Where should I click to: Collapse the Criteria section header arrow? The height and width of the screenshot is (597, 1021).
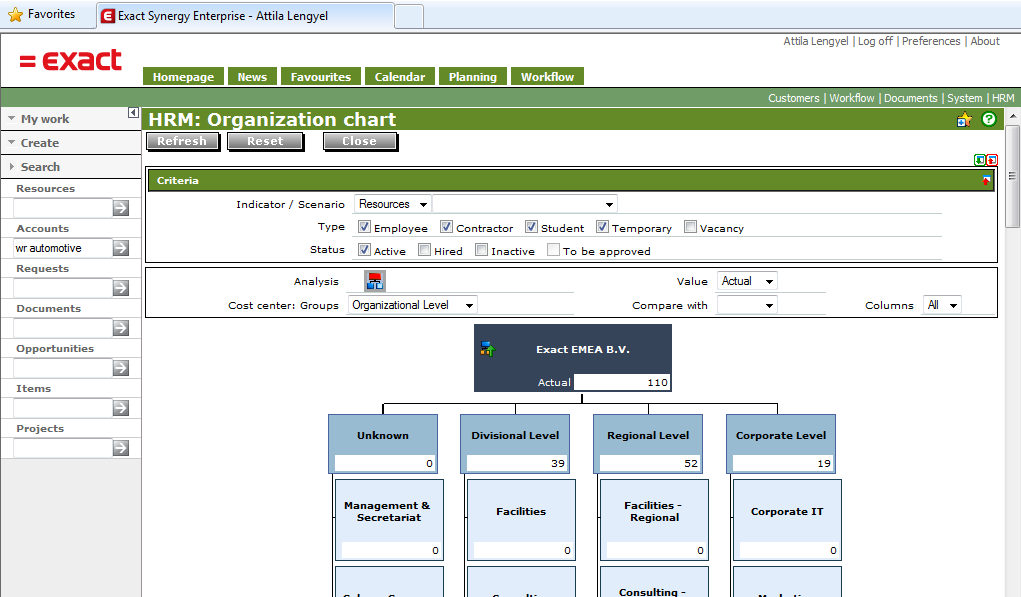986,181
